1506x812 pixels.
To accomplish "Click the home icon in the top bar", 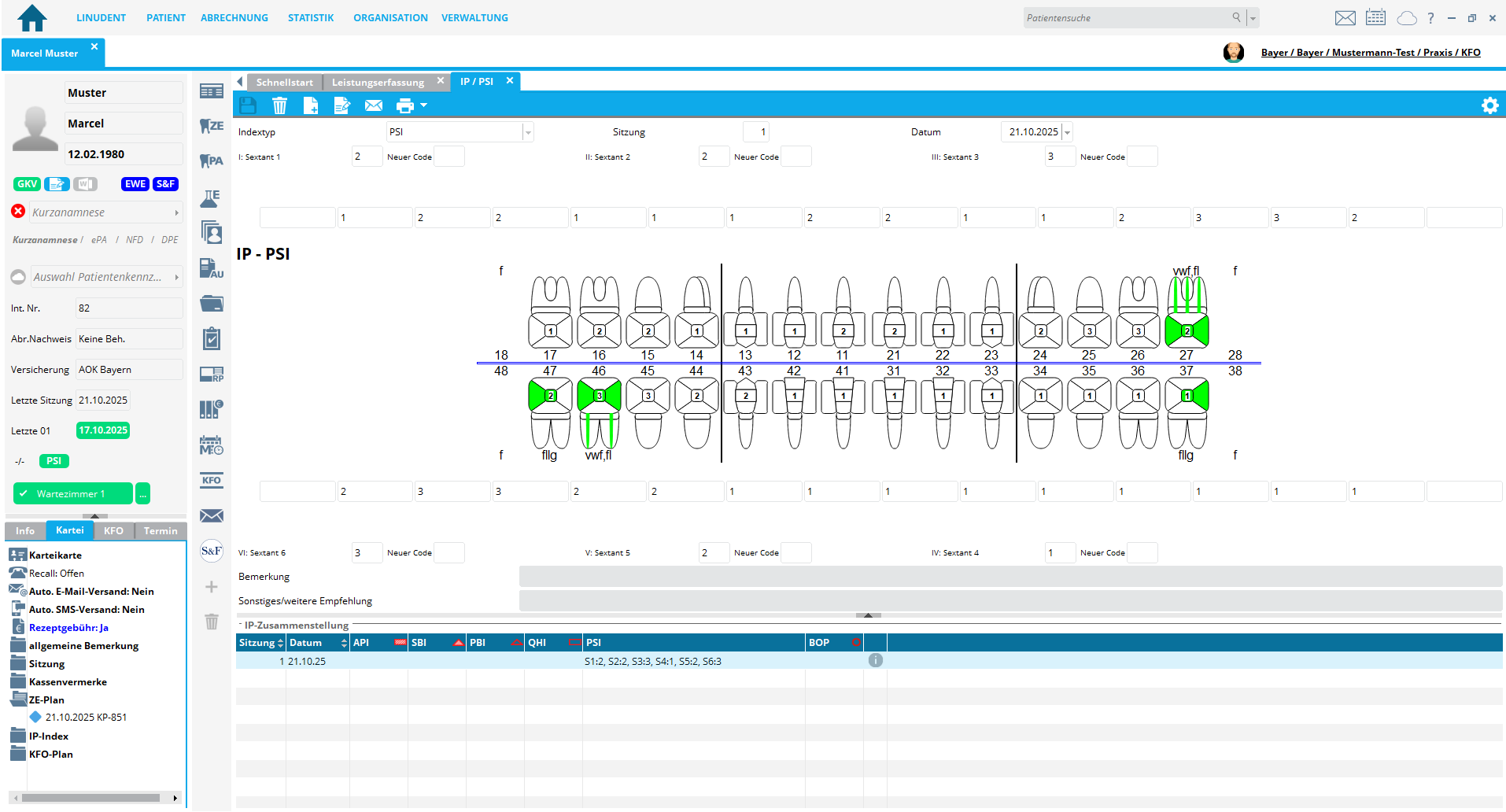I will 32,17.
